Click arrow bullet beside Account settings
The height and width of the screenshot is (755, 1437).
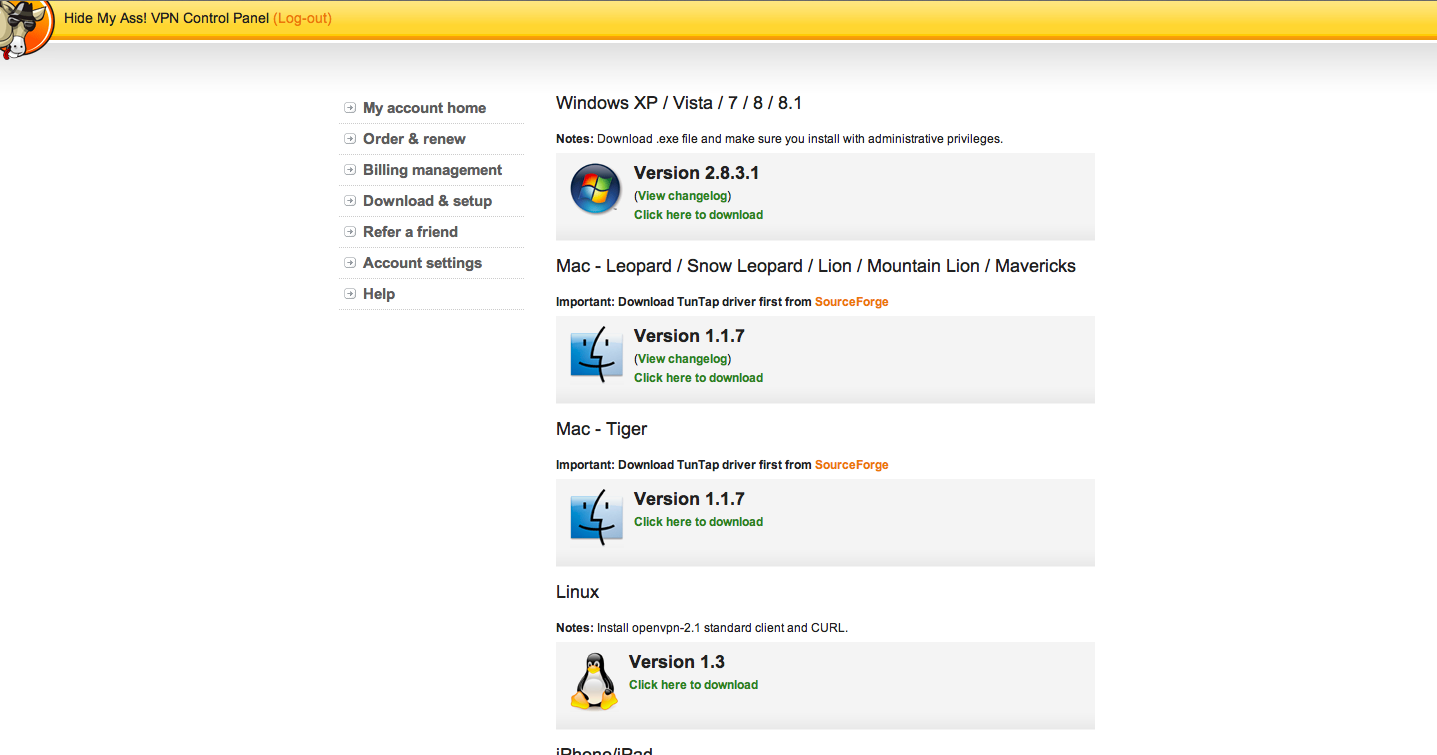pyautogui.click(x=350, y=263)
